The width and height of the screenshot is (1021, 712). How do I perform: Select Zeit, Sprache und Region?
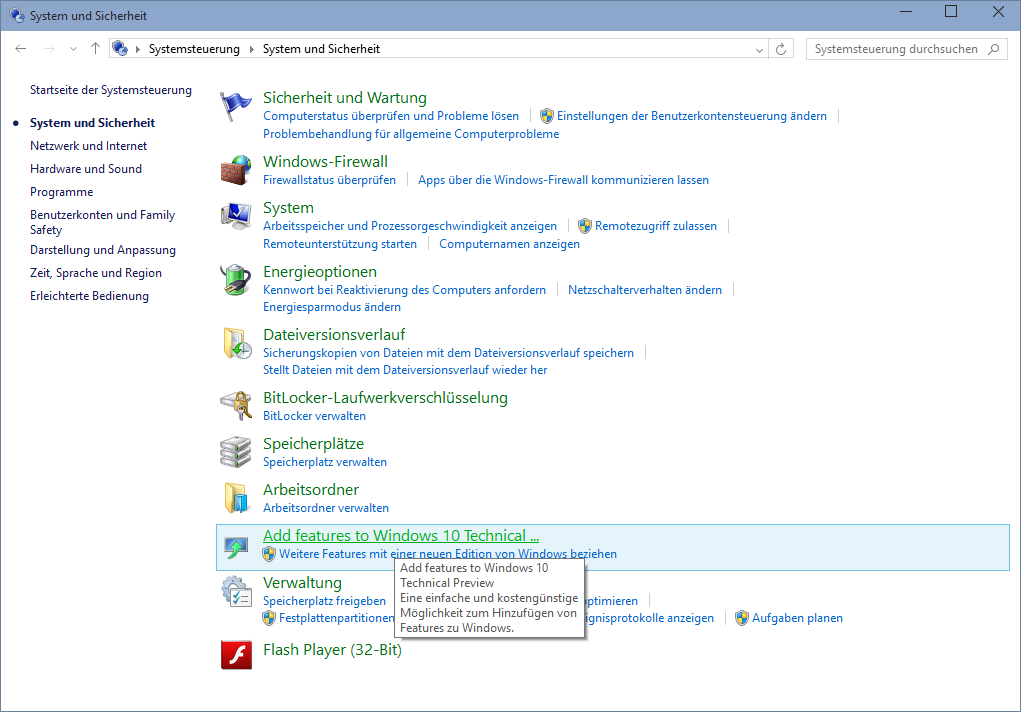[x=96, y=273]
